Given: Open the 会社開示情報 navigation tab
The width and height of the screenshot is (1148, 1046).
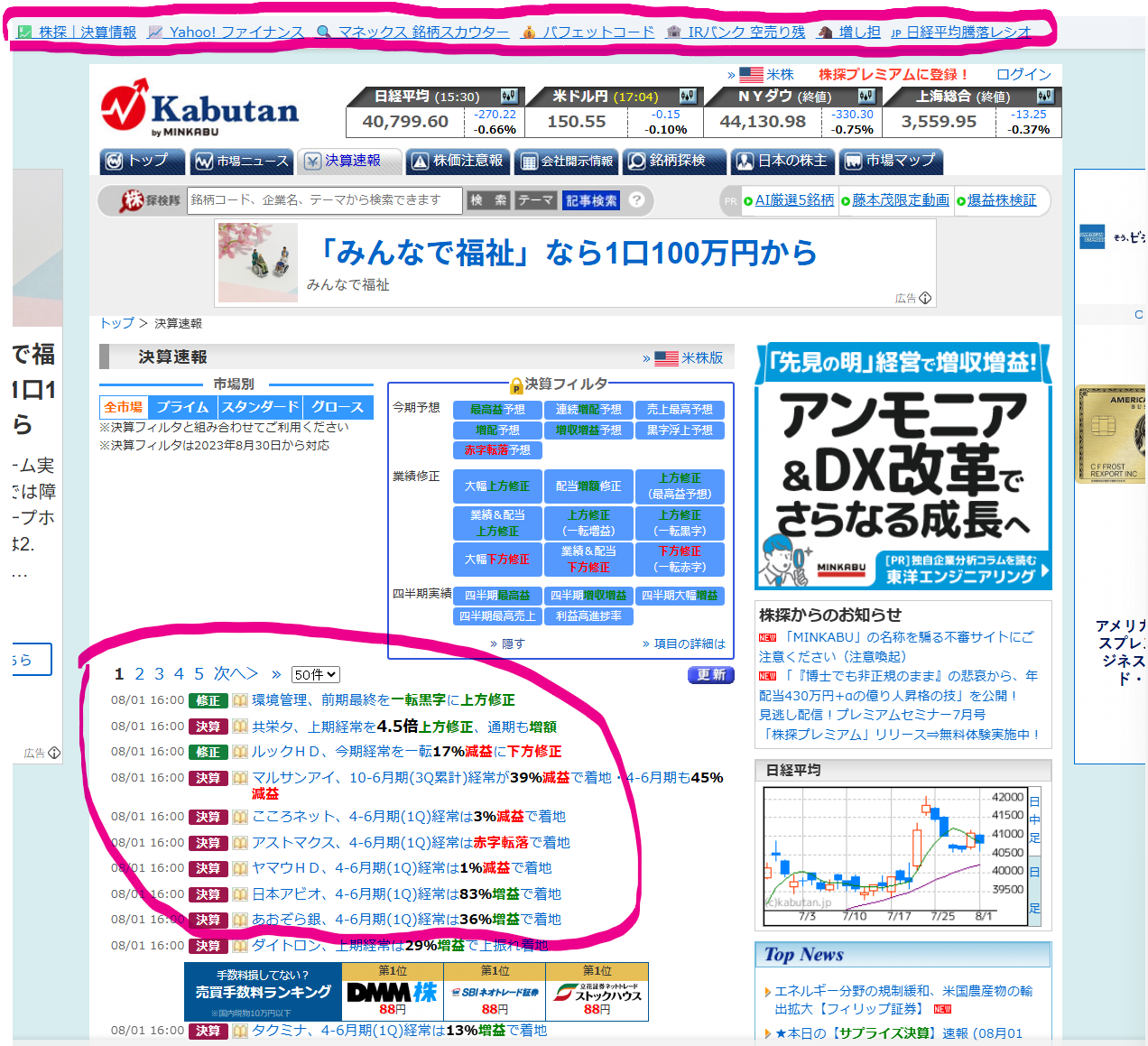Looking at the screenshot, I should click(567, 161).
